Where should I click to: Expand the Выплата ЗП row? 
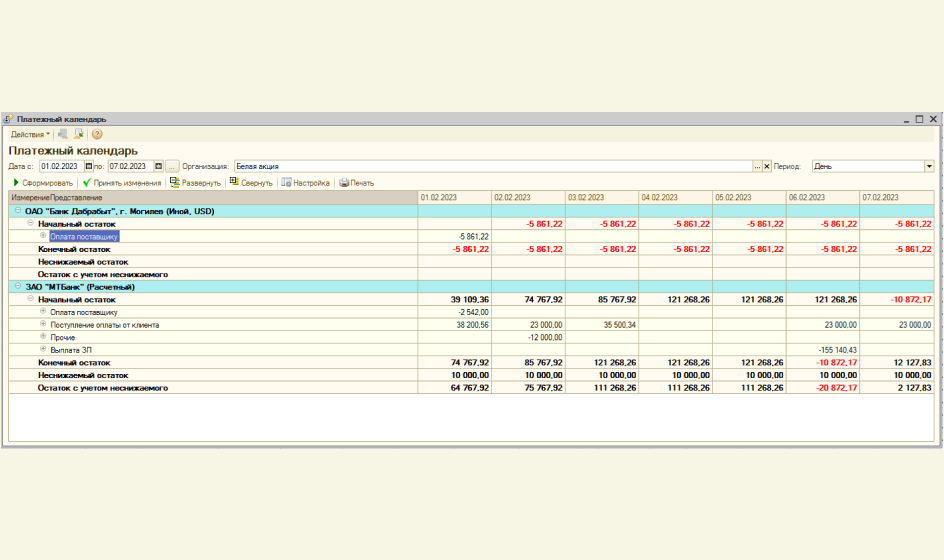(43, 350)
